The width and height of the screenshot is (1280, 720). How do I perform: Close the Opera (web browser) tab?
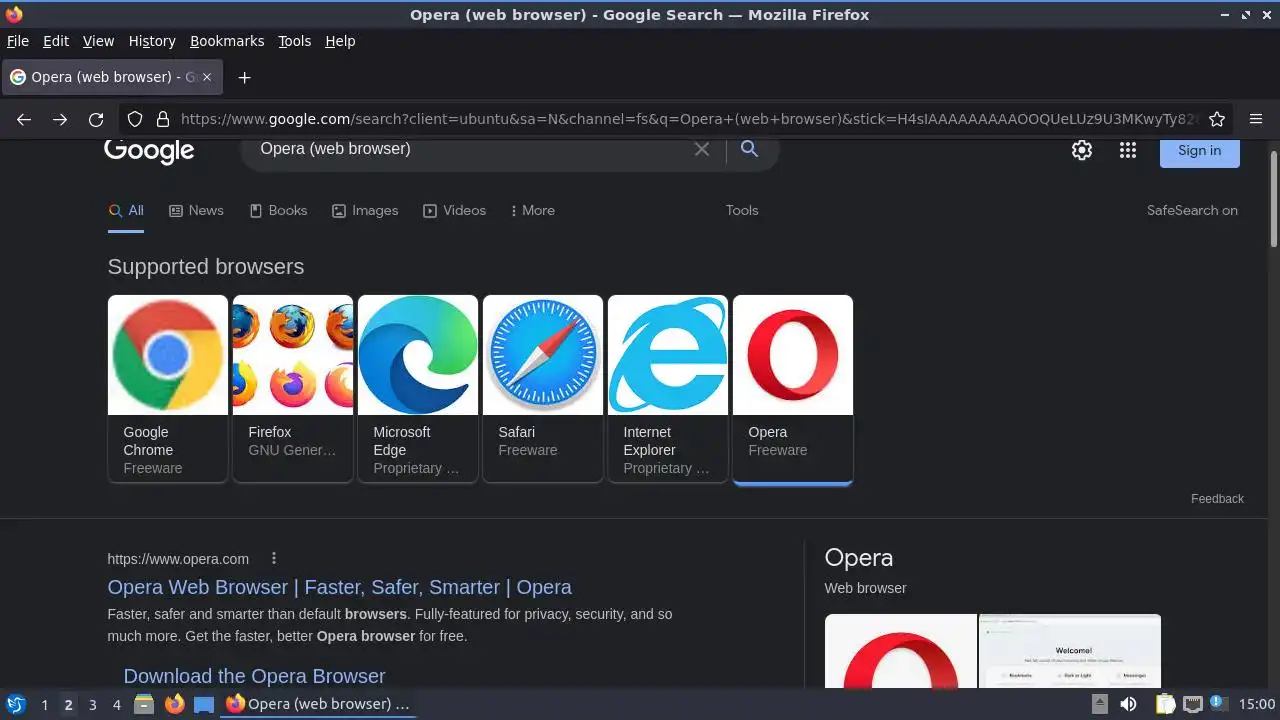click(207, 77)
